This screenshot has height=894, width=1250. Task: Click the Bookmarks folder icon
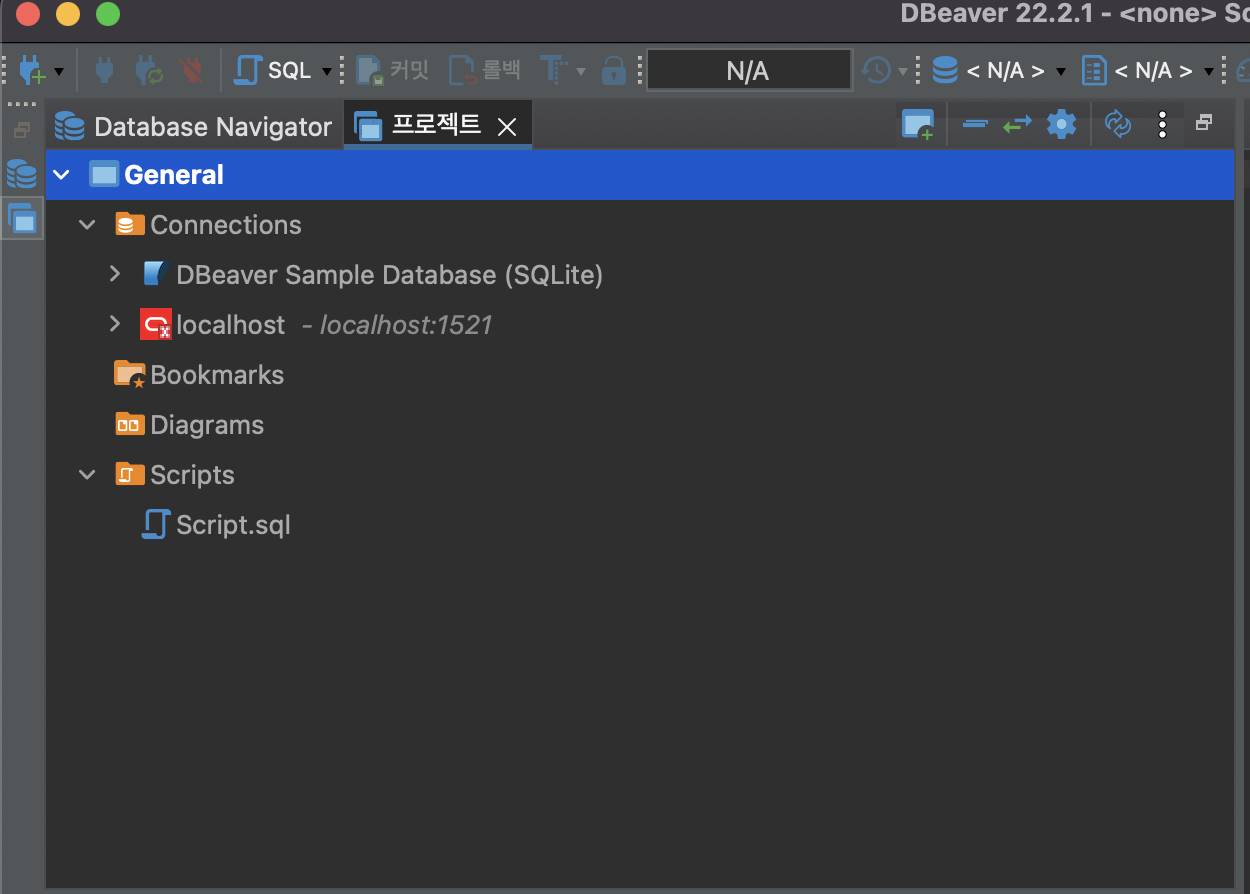[x=130, y=375]
